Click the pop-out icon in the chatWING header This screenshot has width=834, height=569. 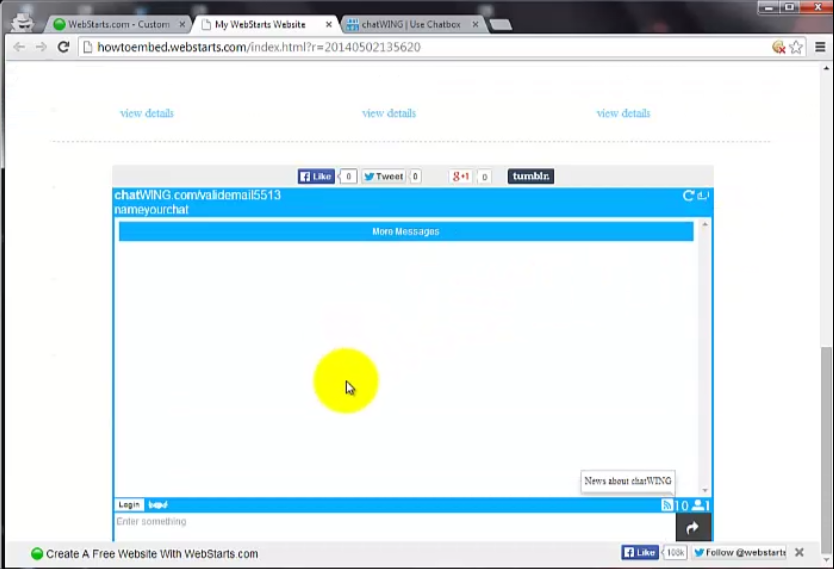coord(703,196)
